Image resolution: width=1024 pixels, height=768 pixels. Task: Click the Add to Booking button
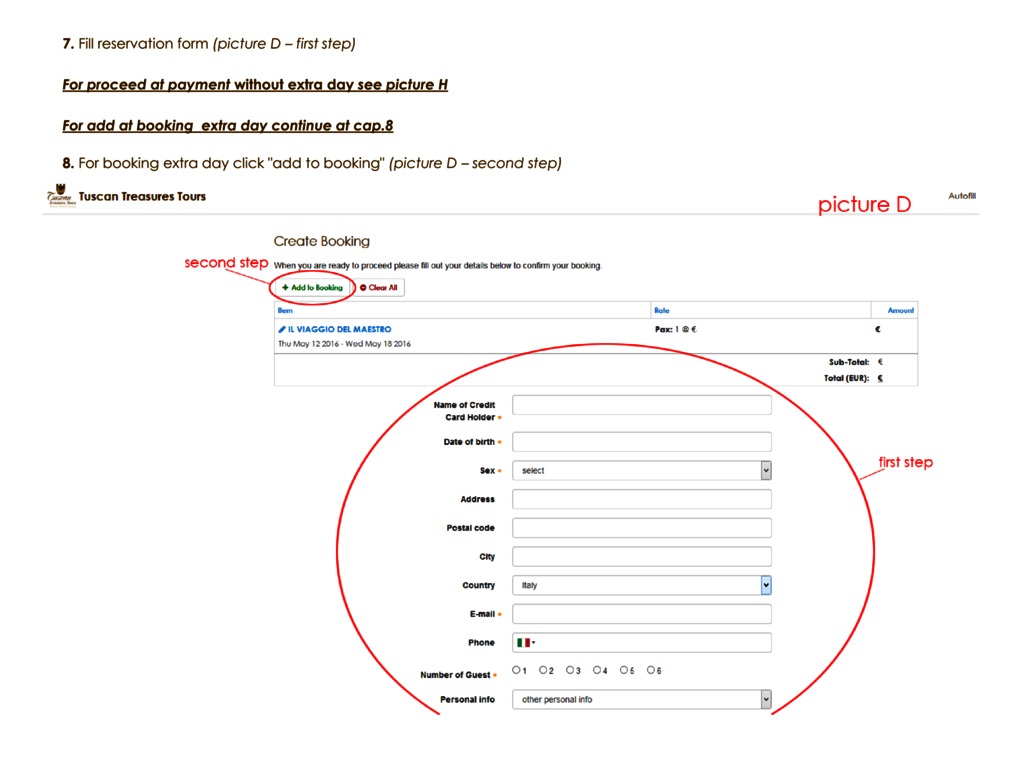point(312,287)
